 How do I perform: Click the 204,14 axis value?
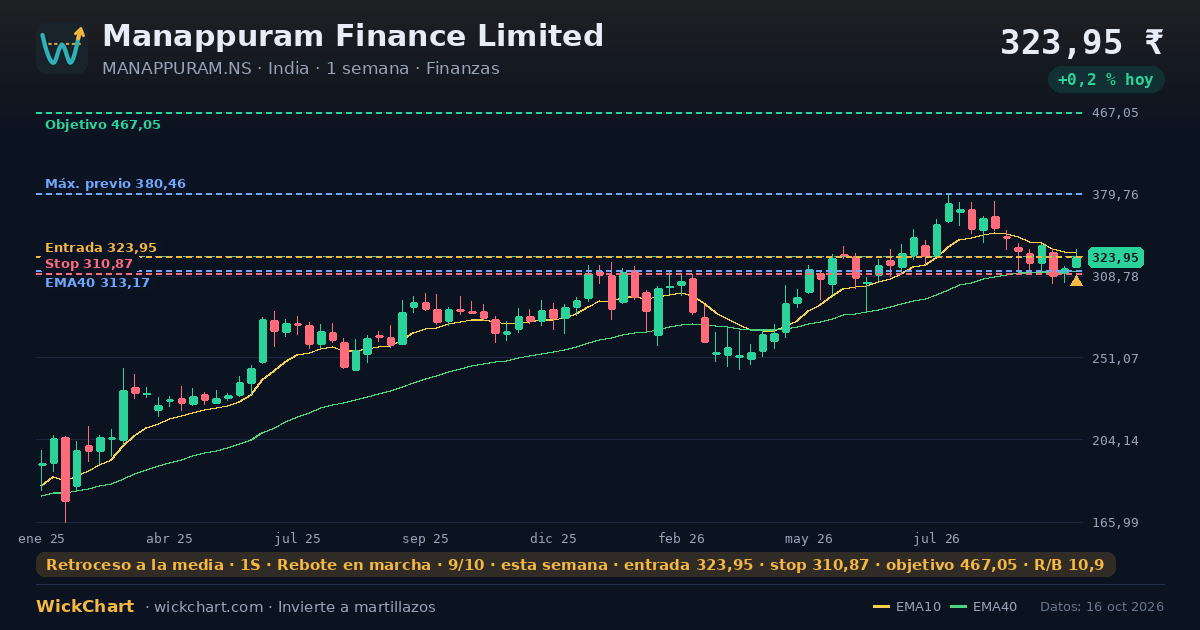[1115, 440]
